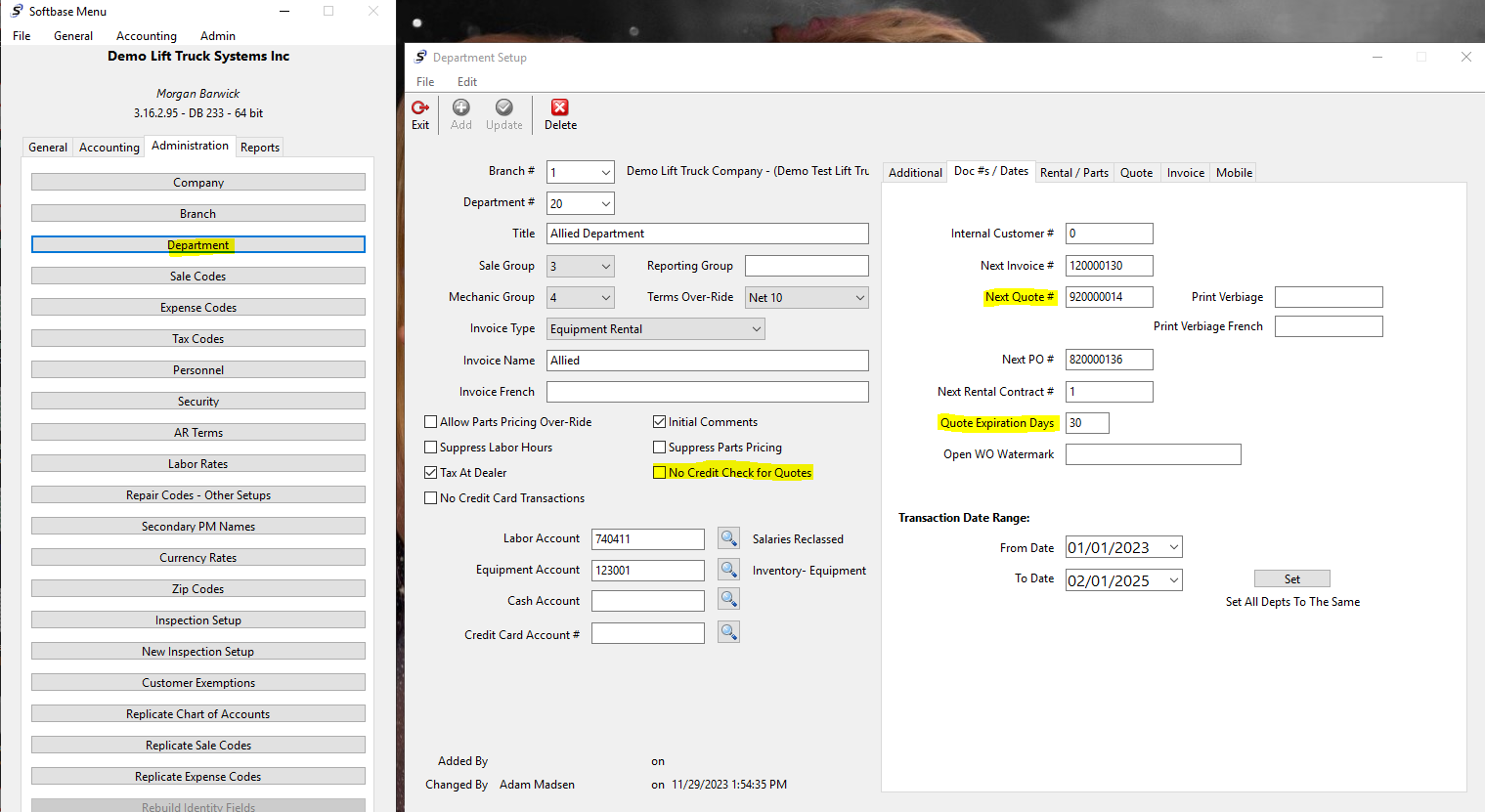
Task: Open the Invoice Type dropdown
Action: click(x=756, y=329)
